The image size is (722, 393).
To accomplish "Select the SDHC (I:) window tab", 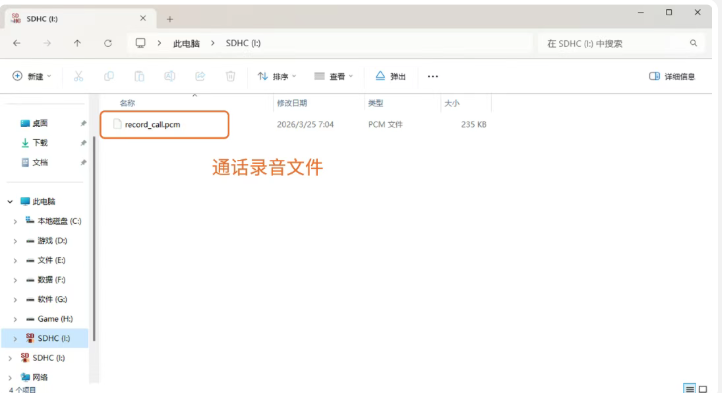I will (x=80, y=19).
